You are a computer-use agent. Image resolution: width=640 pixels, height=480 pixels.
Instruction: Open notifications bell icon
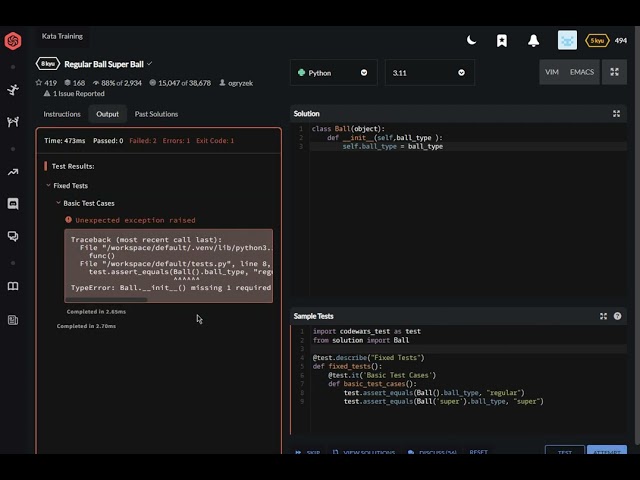click(533, 40)
